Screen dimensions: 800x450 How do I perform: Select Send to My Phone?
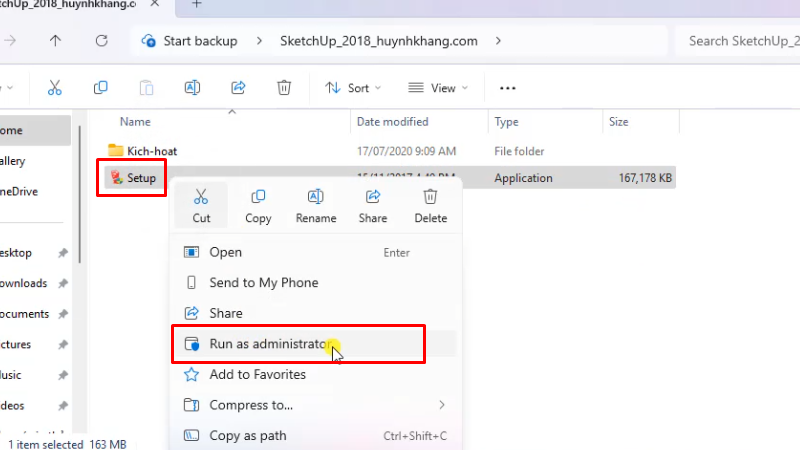(x=263, y=283)
